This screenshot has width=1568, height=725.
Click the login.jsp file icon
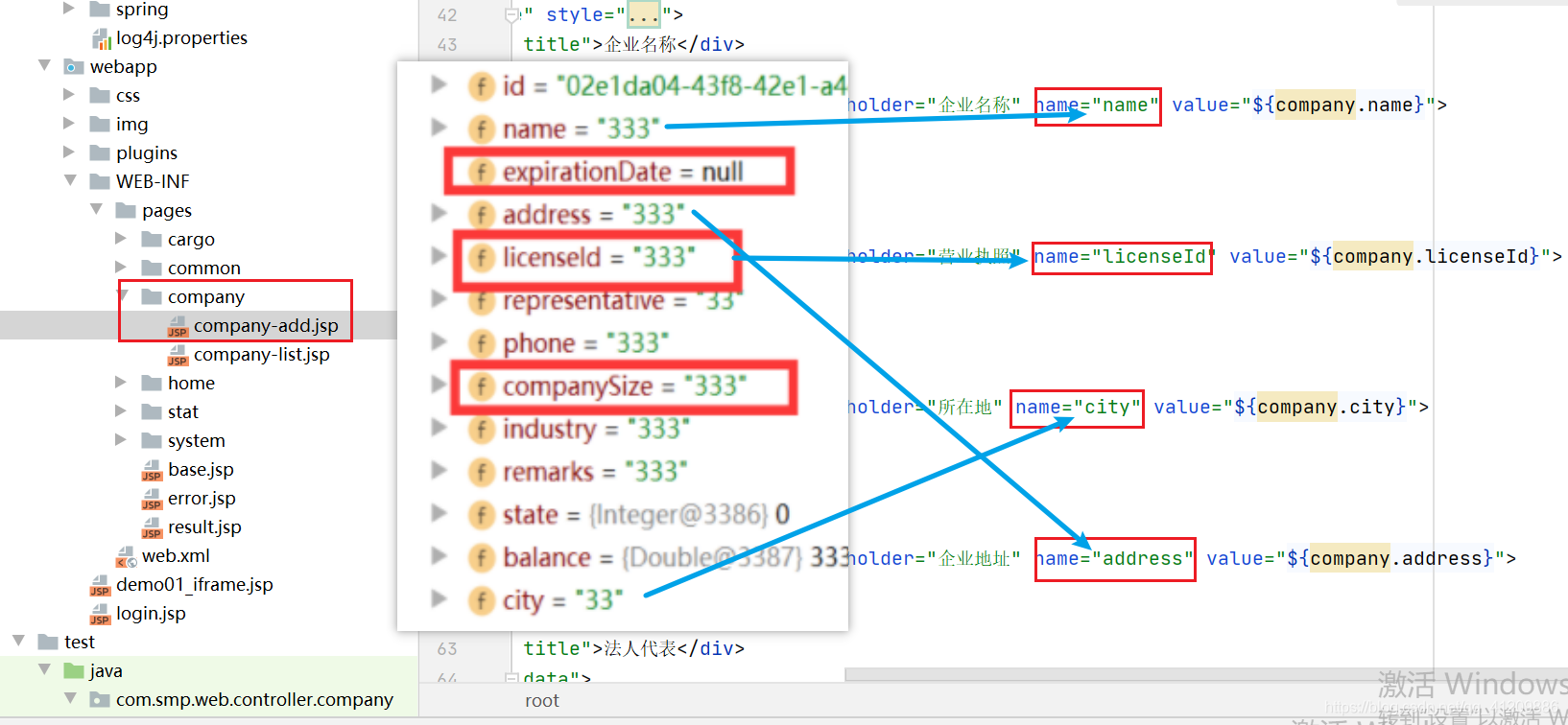[x=100, y=614]
